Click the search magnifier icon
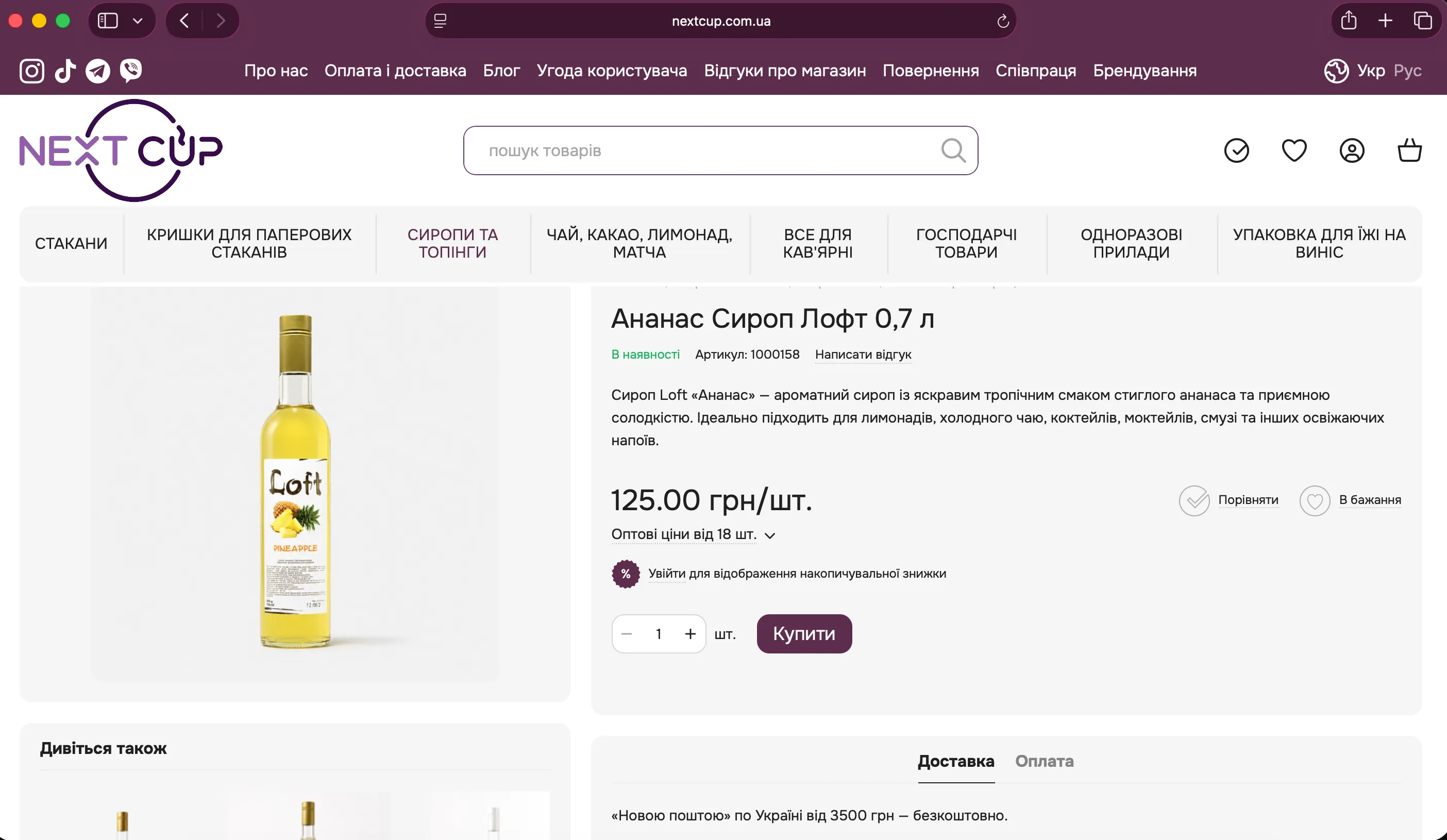 point(953,150)
